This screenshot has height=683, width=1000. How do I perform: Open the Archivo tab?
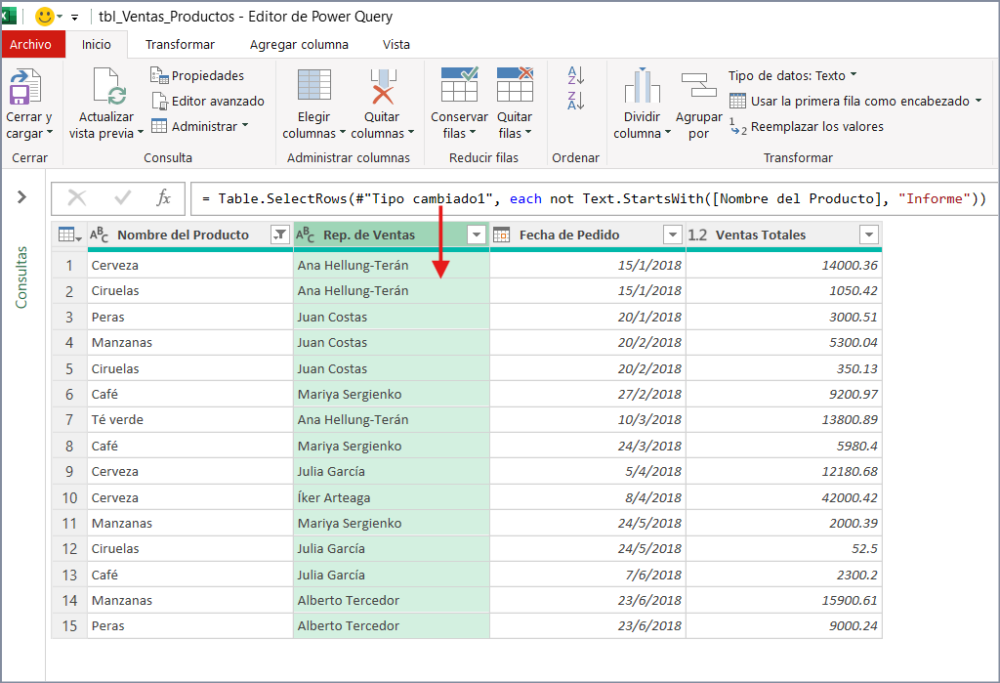pos(31,44)
